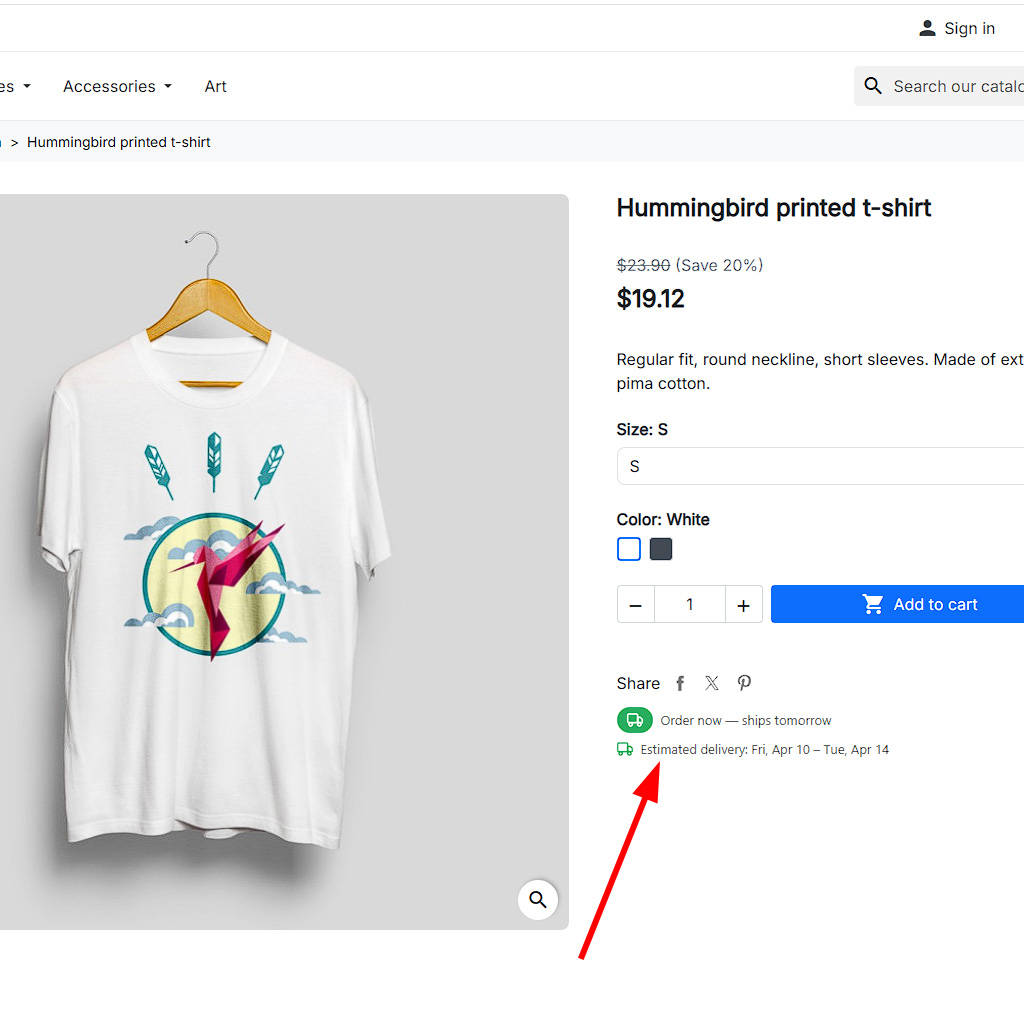Click the person icon beside Sign in
The height and width of the screenshot is (1024, 1024).
(927, 28)
